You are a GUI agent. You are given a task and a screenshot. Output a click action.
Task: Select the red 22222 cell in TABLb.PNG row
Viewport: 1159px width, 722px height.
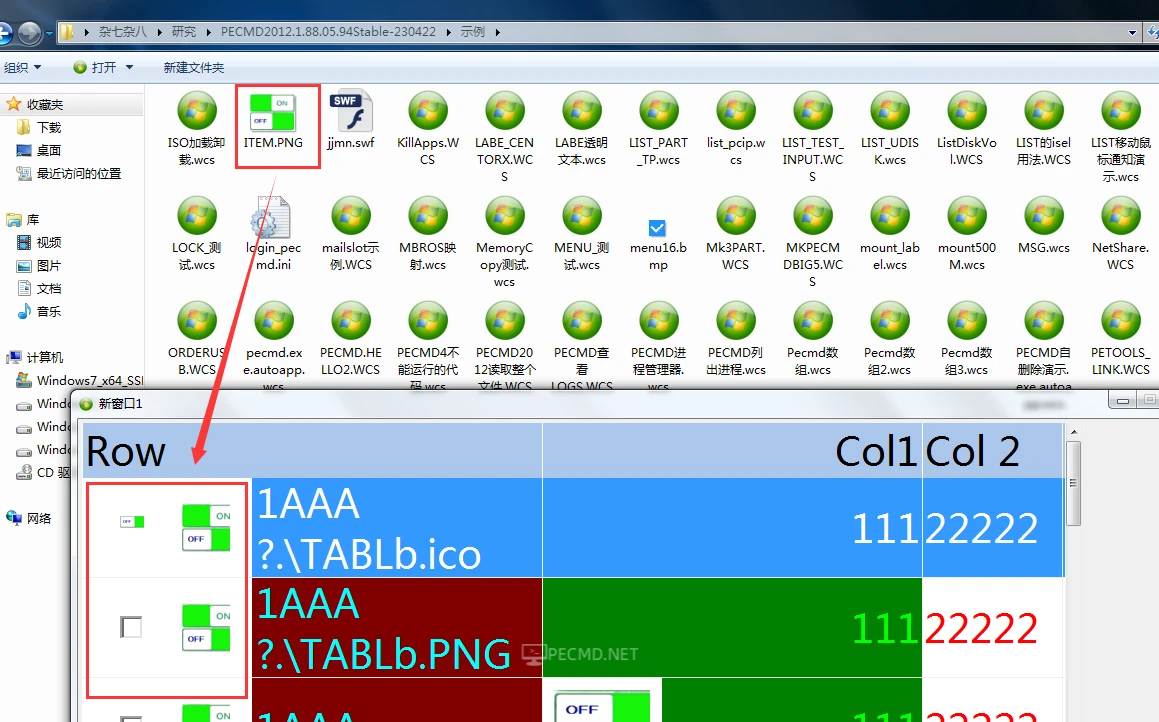993,627
